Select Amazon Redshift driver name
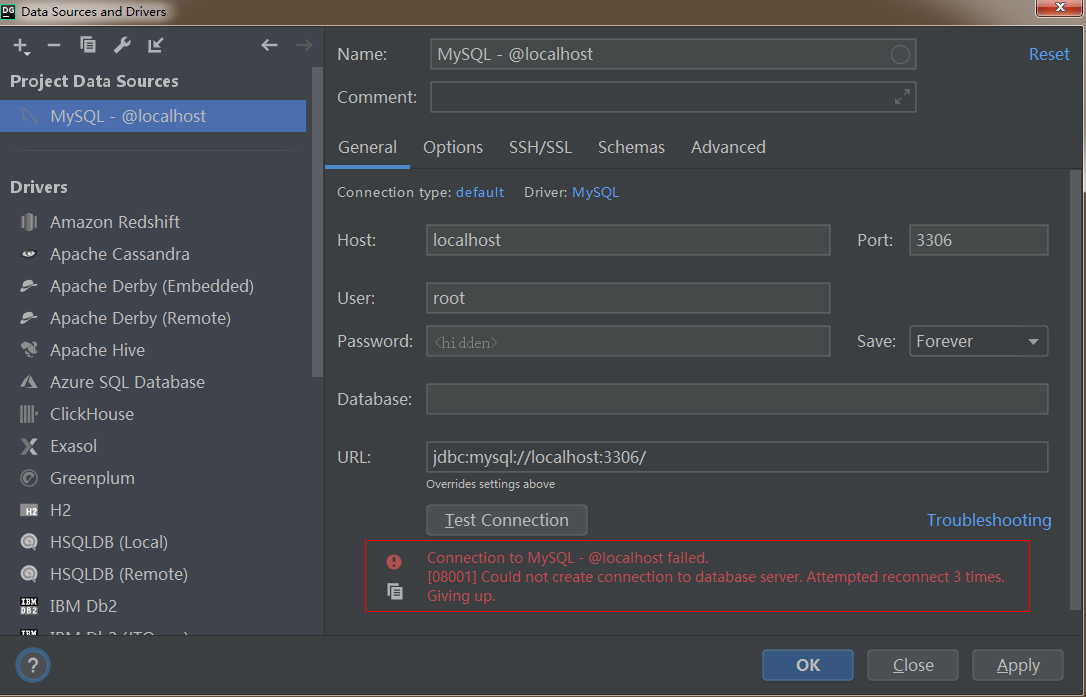1086x697 pixels. click(x=115, y=222)
